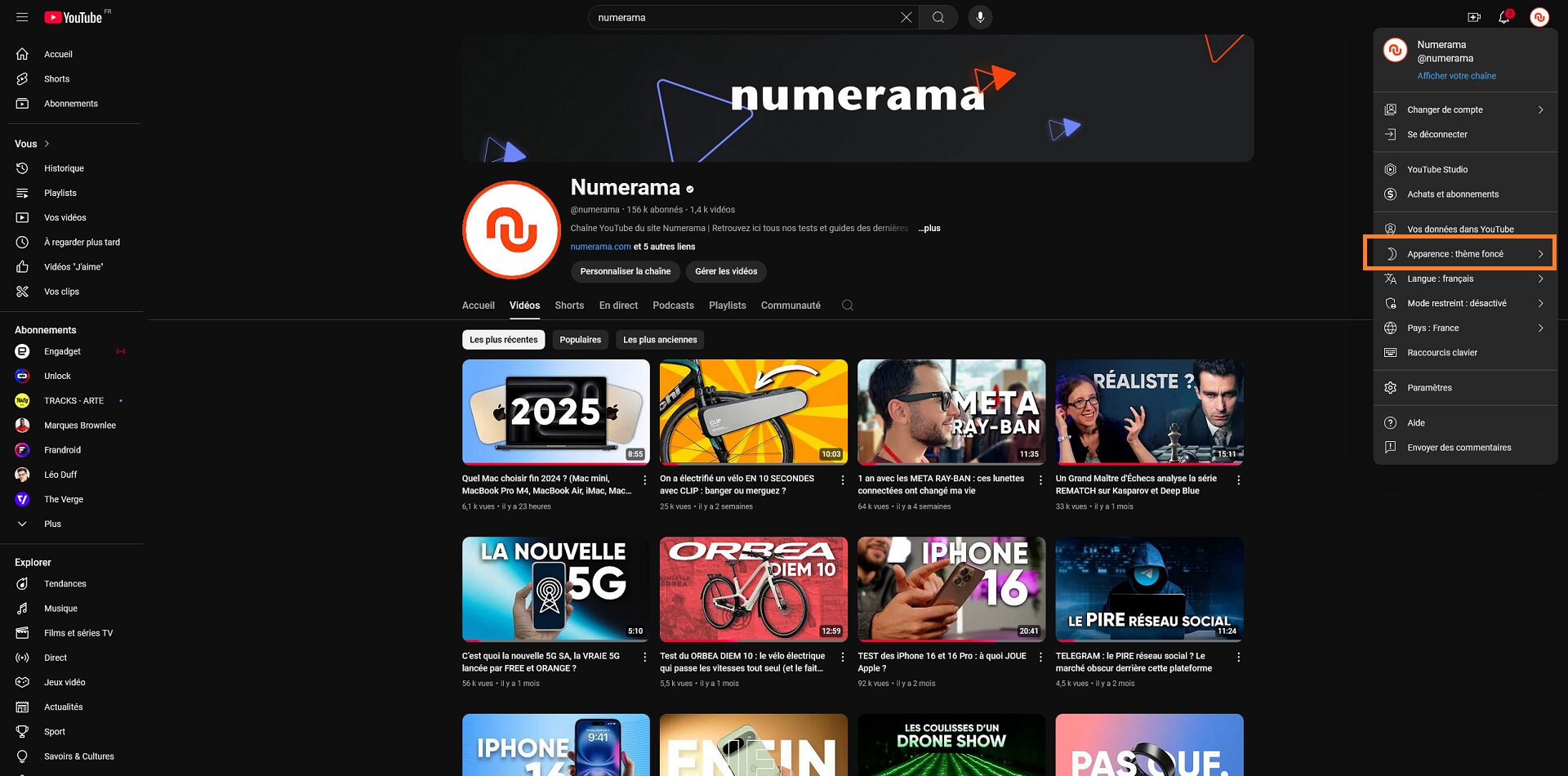Activate voice search microphone

980,17
